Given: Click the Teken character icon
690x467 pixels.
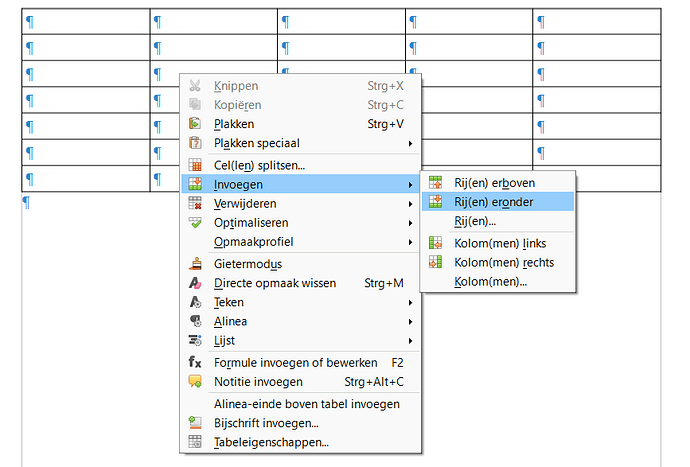Looking at the screenshot, I should 195,302.
